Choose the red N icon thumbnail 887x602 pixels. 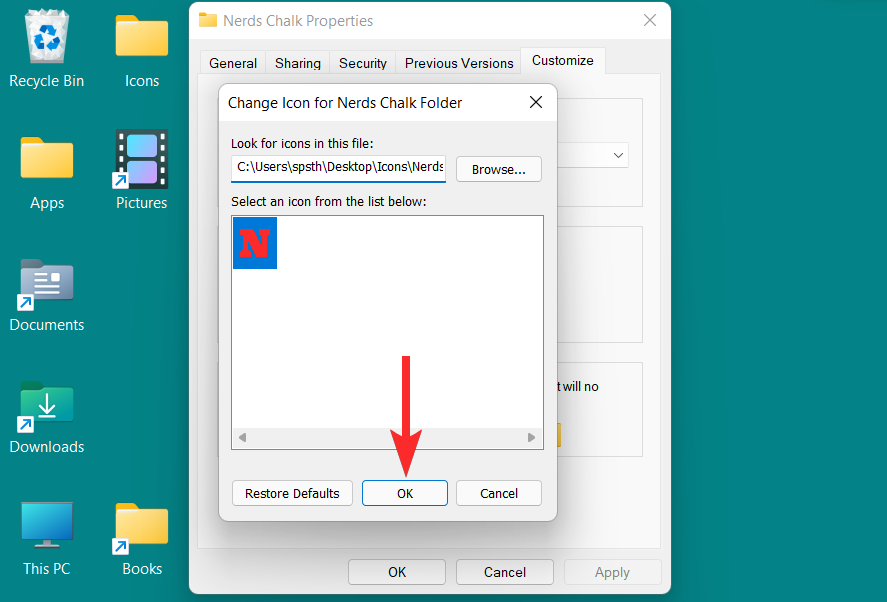point(255,243)
